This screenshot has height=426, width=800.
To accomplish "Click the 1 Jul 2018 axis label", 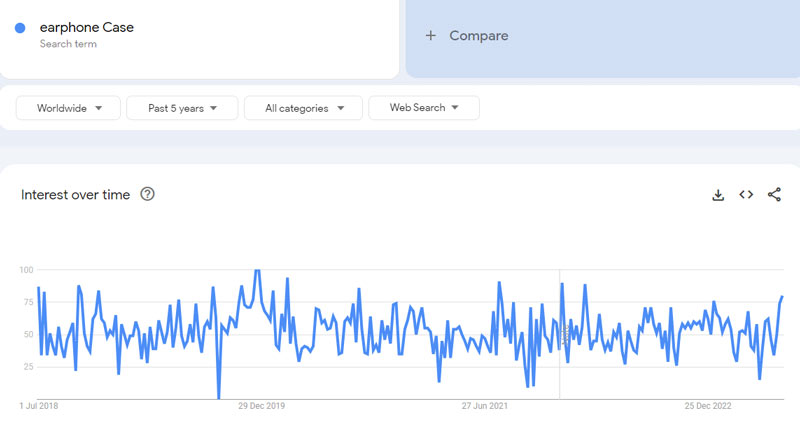I will click(40, 406).
